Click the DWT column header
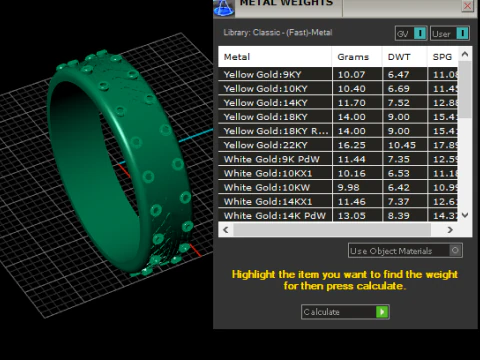Image resolution: width=480 pixels, height=360 pixels. coord(405,57)
